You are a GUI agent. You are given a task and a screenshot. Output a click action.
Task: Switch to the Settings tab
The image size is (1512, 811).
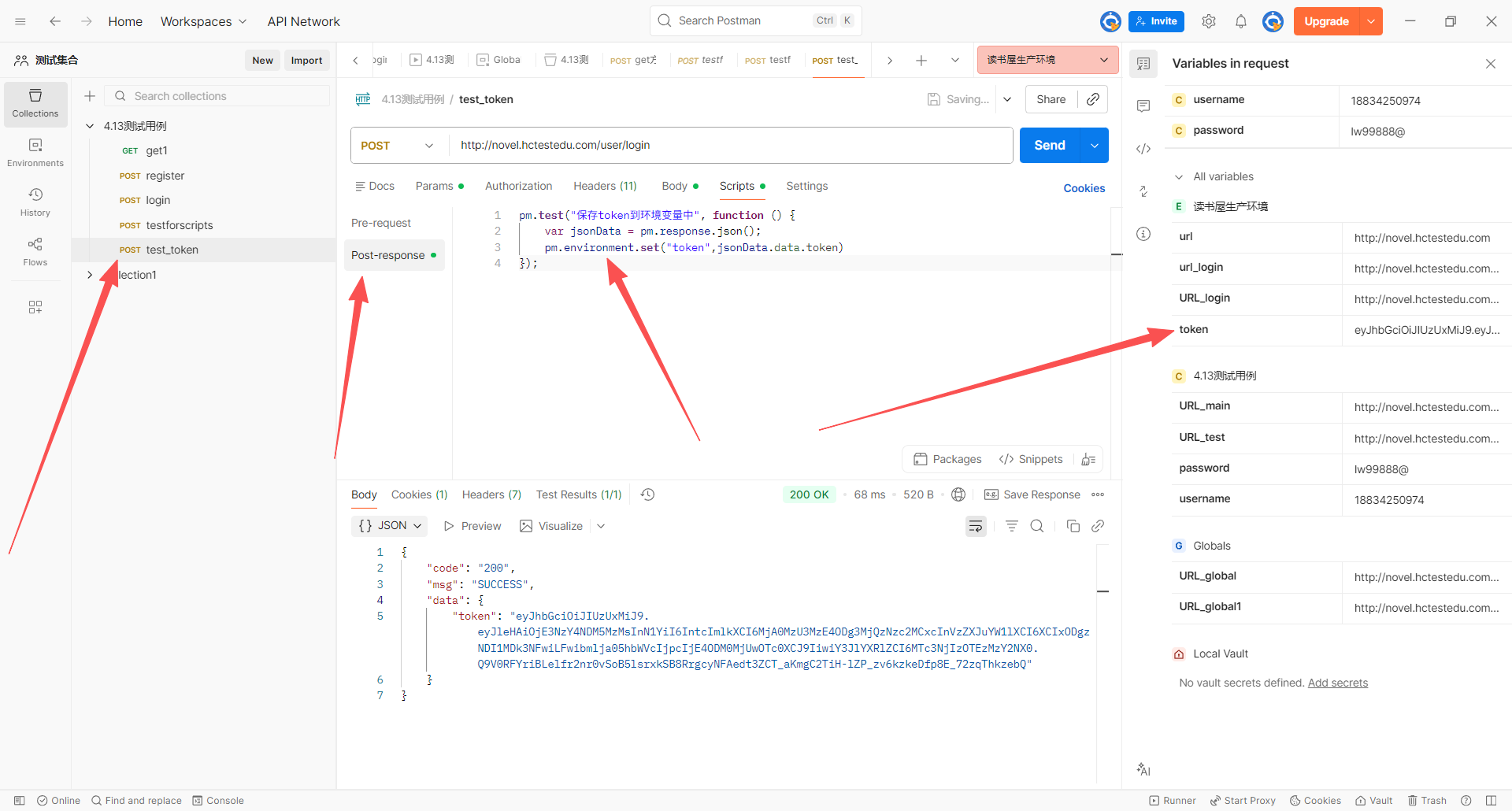(x=806, y=187)
